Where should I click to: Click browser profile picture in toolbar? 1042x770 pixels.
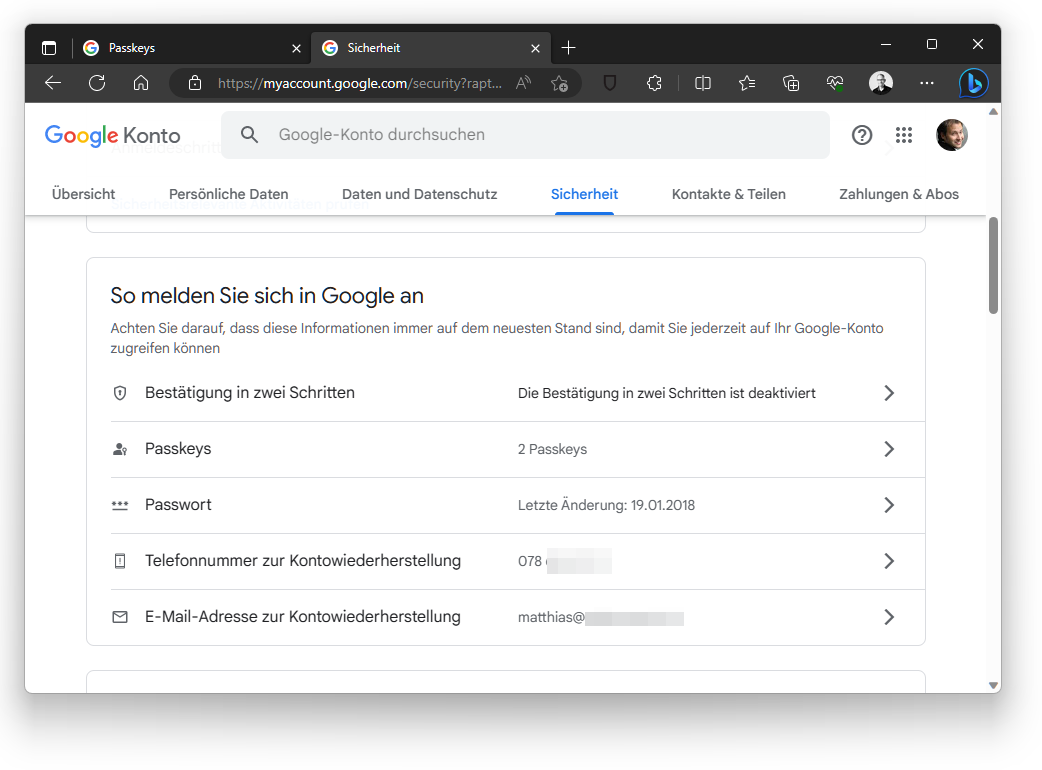(881, 83)
